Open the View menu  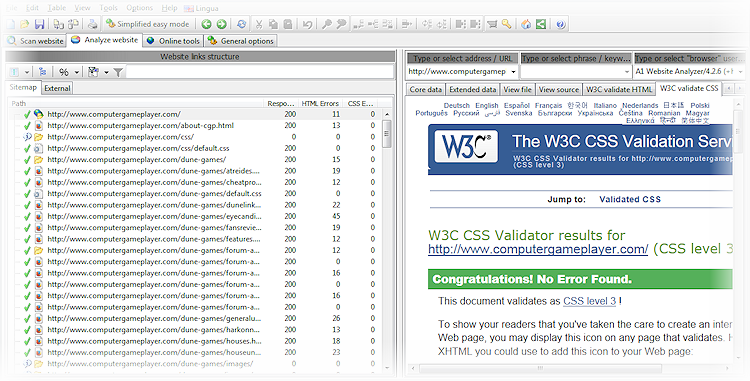click(82, 8)
